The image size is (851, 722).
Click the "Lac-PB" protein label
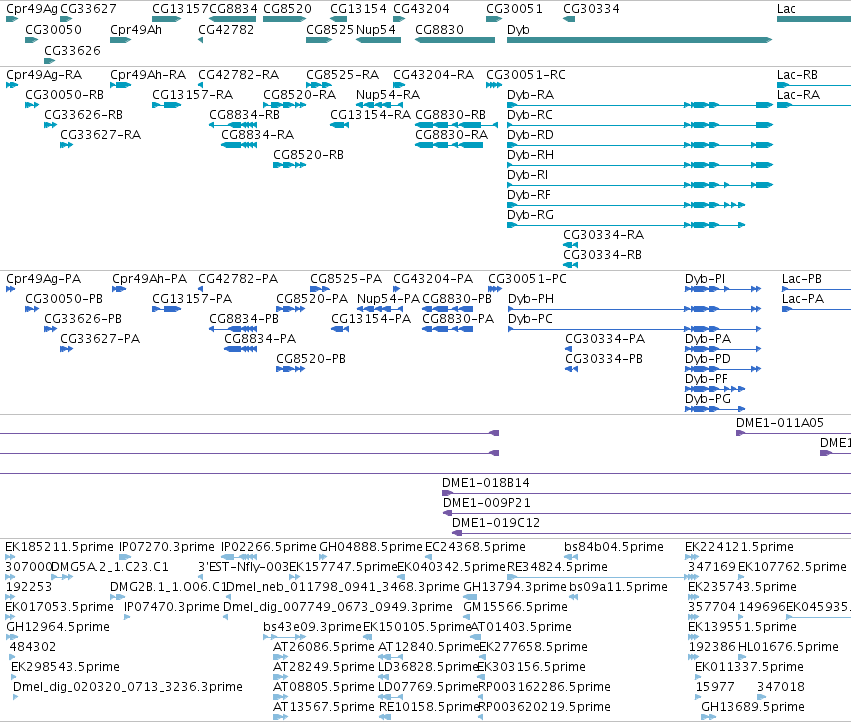[x=802, y=279]
